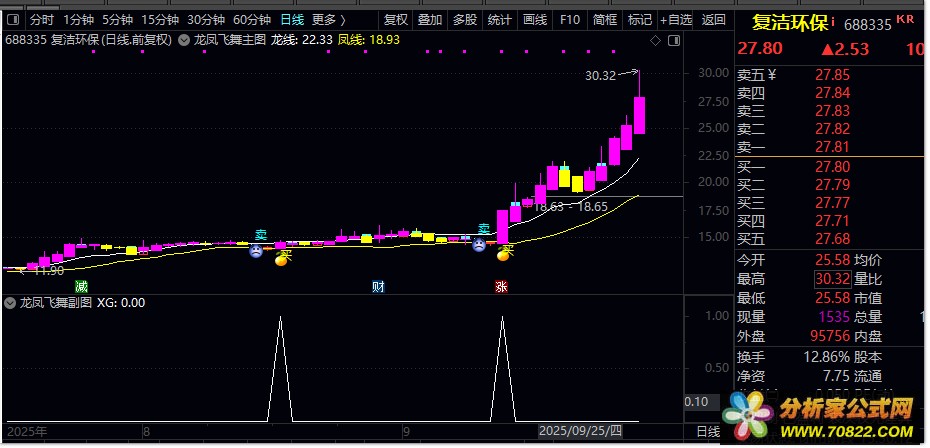This screenshot has height=448, width=930.
Task: Click the blue 财 event marker
Action: (378, 287)
